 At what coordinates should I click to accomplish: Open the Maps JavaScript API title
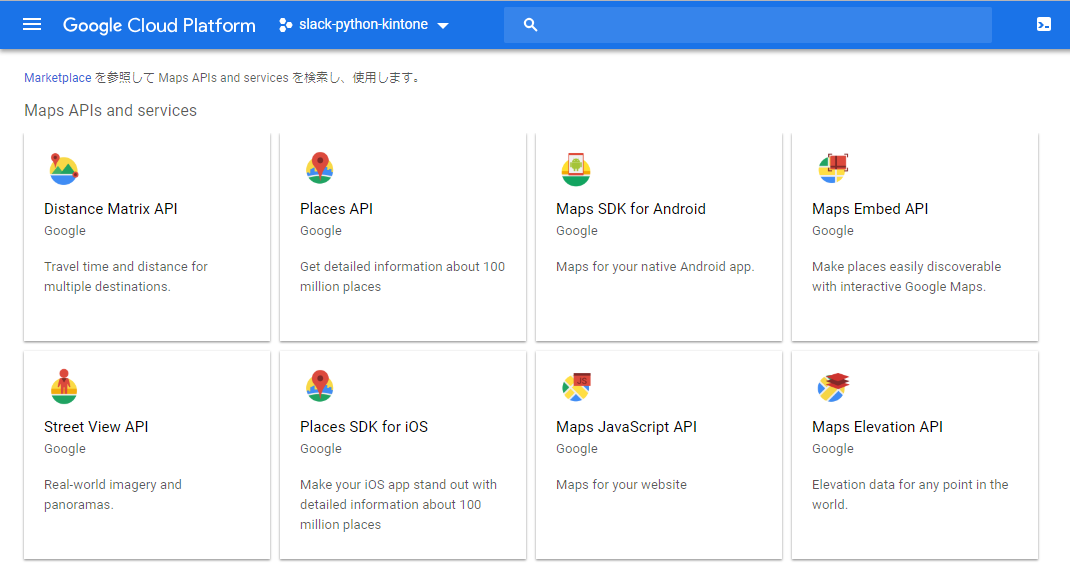[x=626, y=427]
